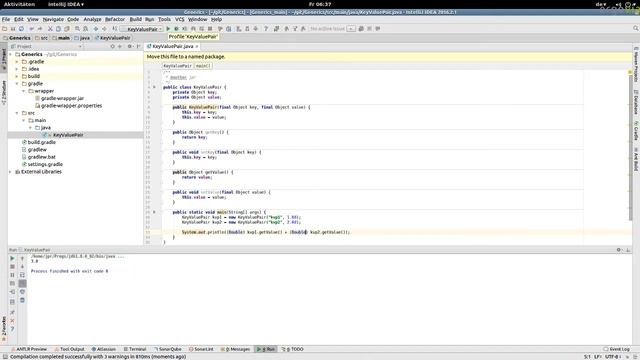Click the Help question mark toolbar icon
Screen dimensions: 640x360
click(266, 29)
